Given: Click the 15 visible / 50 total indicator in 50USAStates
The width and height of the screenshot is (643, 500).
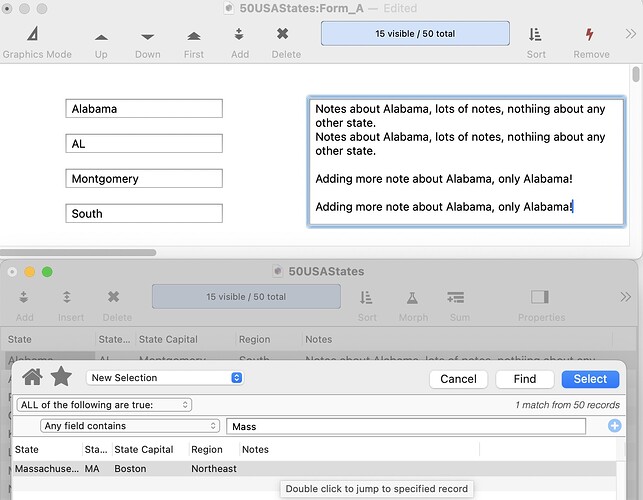Looking at the screenshot, I should [246, 297].
